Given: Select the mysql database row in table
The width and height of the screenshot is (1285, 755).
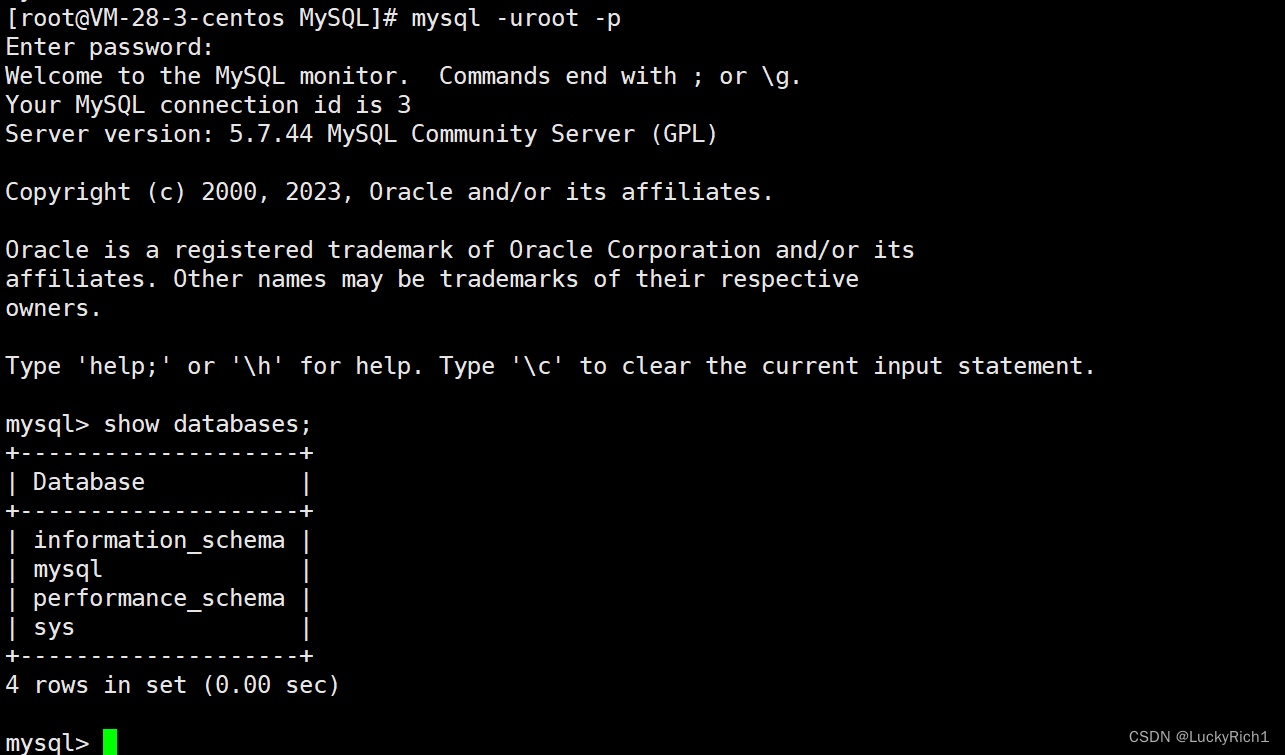Looking at the screenshot, I should [159, 569].
